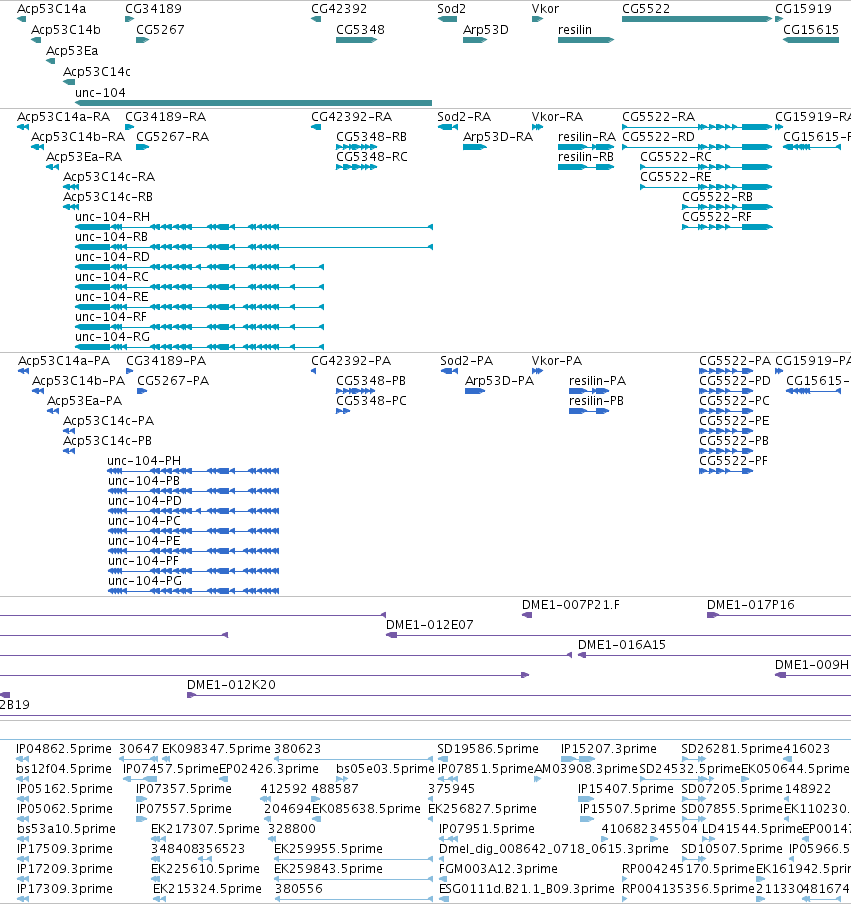Select the Vkor gene label

click(545, 9)
